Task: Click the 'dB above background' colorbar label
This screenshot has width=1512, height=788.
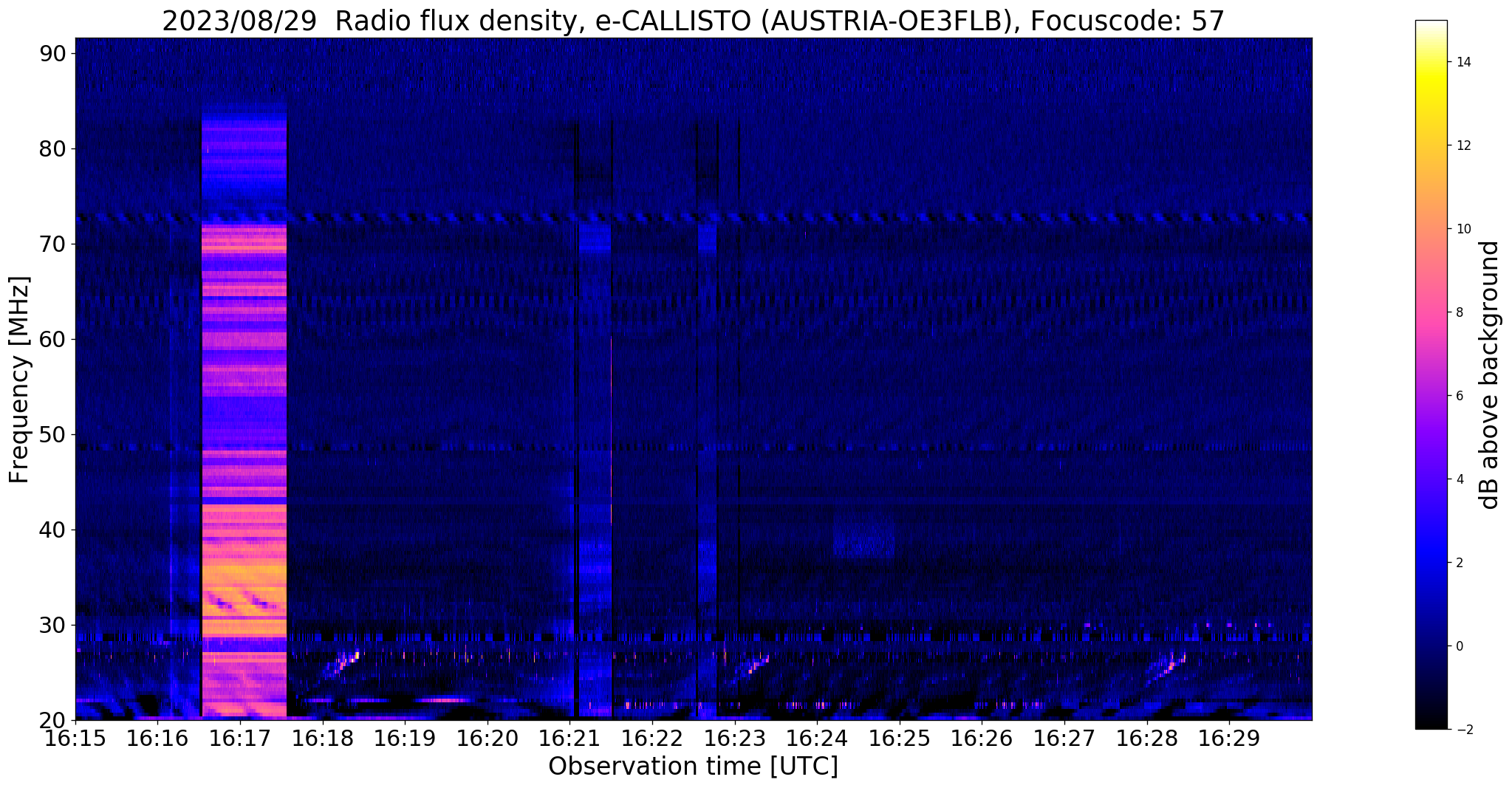Action: click(x=1490, y=375)
